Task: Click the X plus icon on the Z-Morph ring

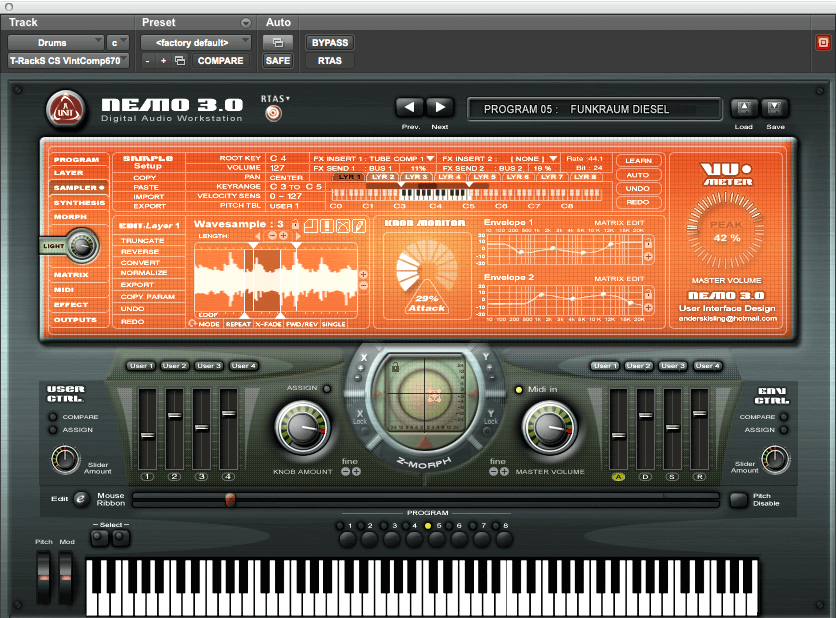Action: click(361, 368)
